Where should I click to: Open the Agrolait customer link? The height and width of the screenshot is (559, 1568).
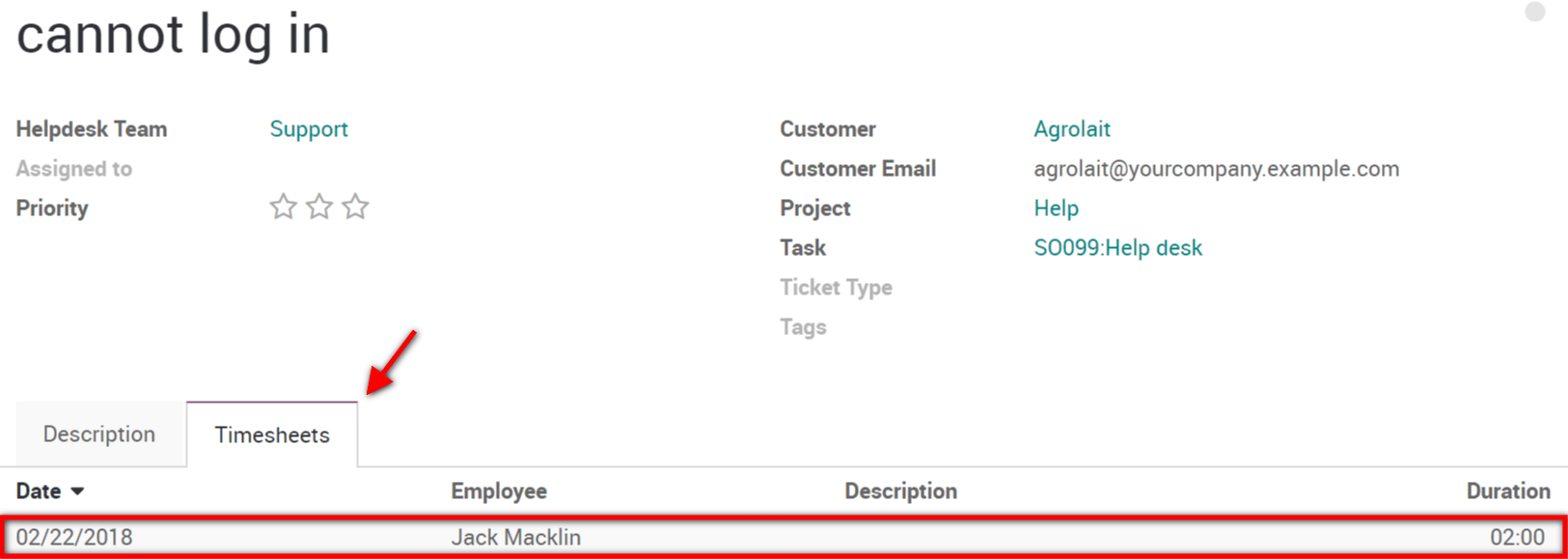[x=1072, y=129]
